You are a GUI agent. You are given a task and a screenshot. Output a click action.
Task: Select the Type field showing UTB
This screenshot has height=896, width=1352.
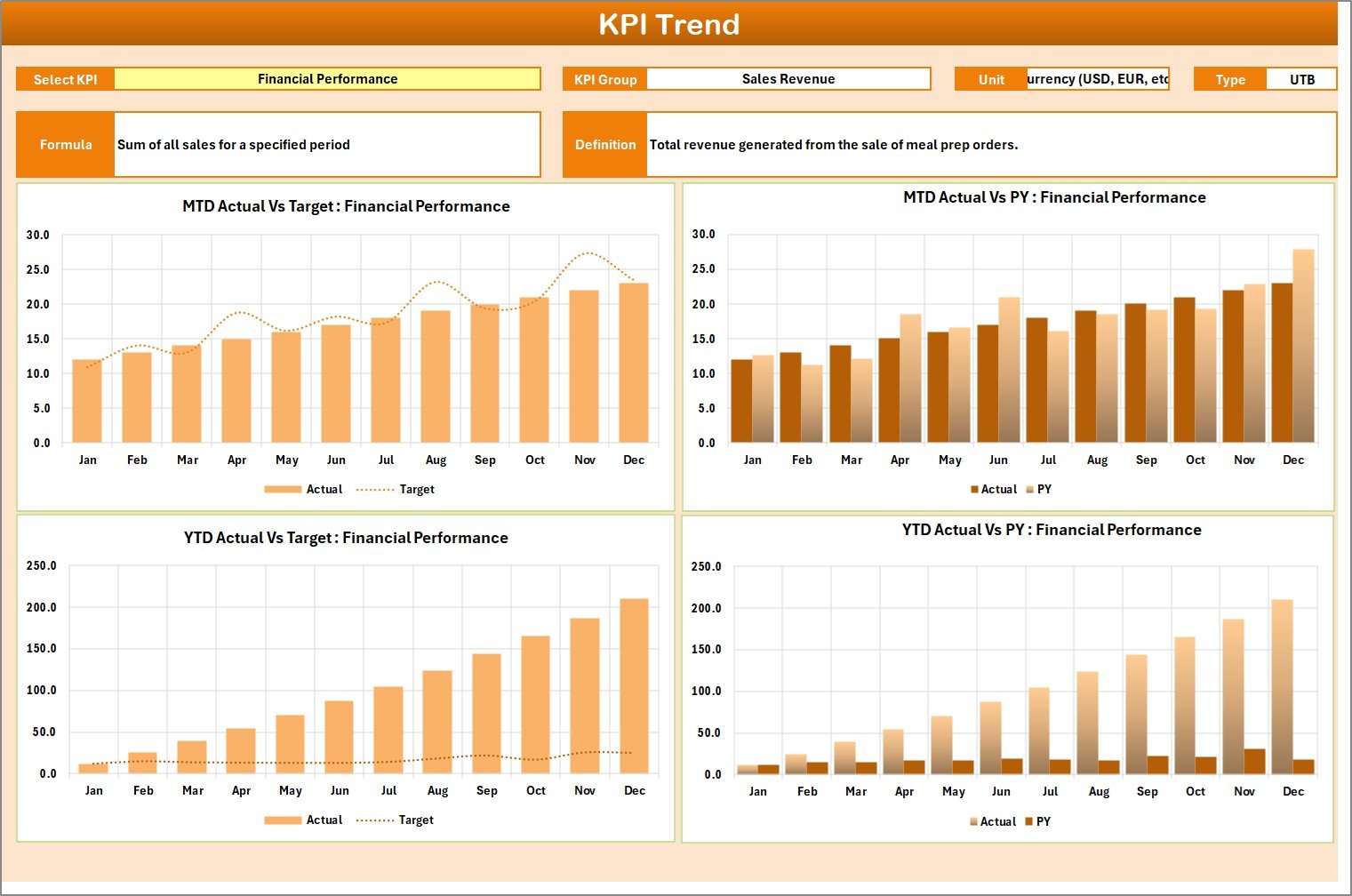pos(1302,79)
